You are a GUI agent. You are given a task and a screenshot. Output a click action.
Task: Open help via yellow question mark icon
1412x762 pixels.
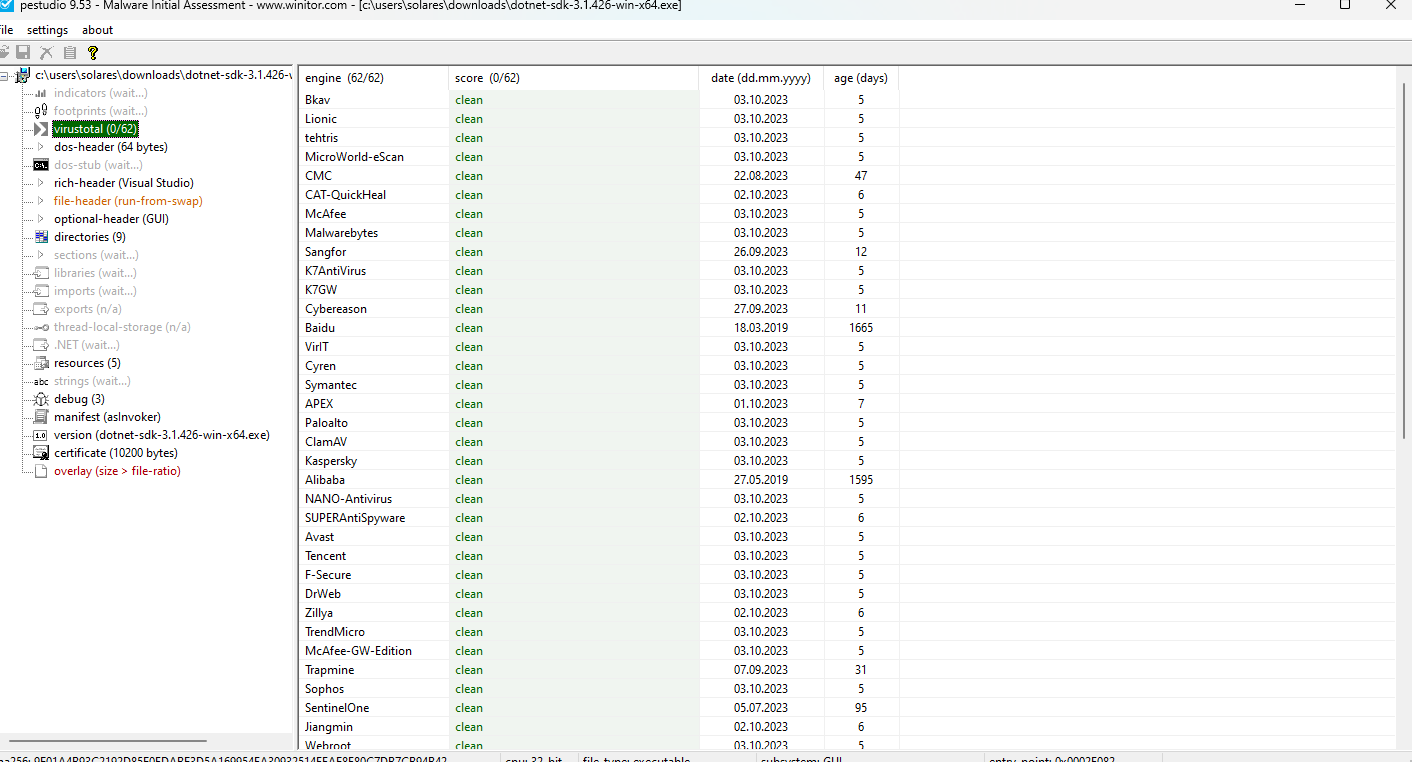93,52
